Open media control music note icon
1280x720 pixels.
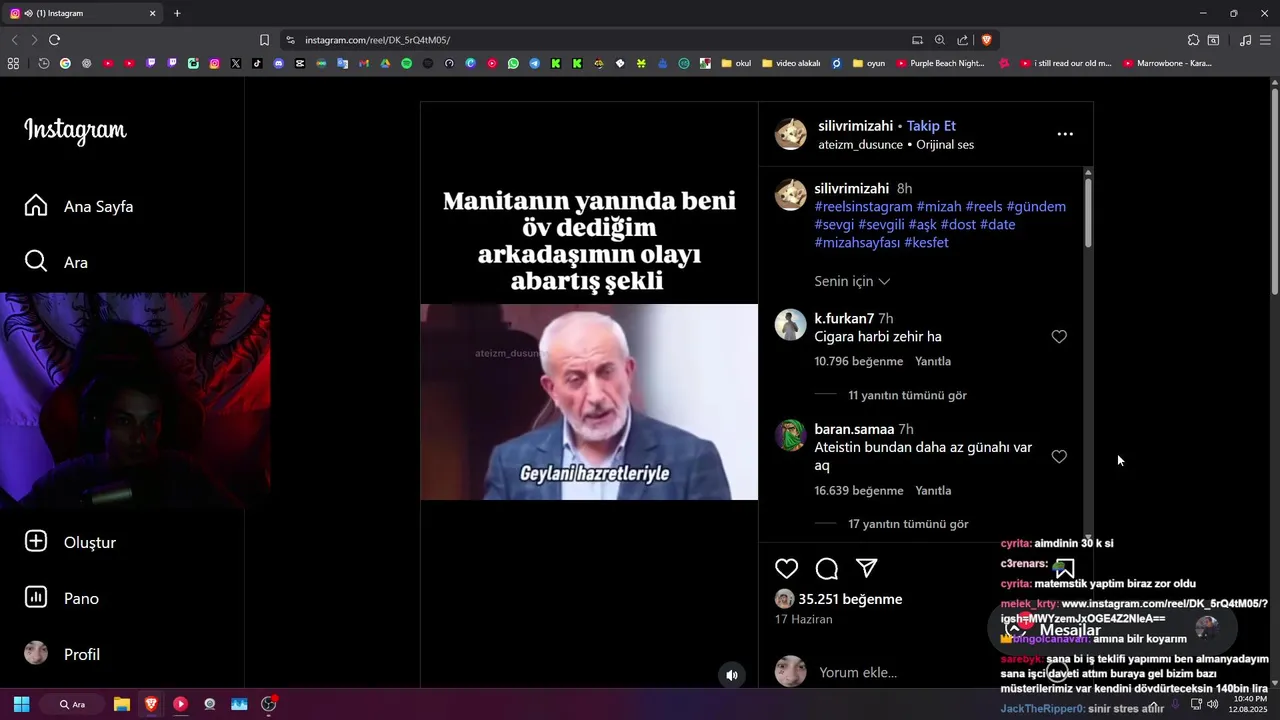tap(1245, 40)
